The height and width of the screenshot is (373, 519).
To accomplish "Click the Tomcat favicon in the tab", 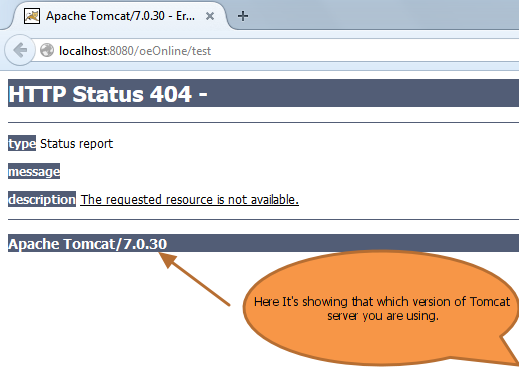I will click(x=32, y=16).
